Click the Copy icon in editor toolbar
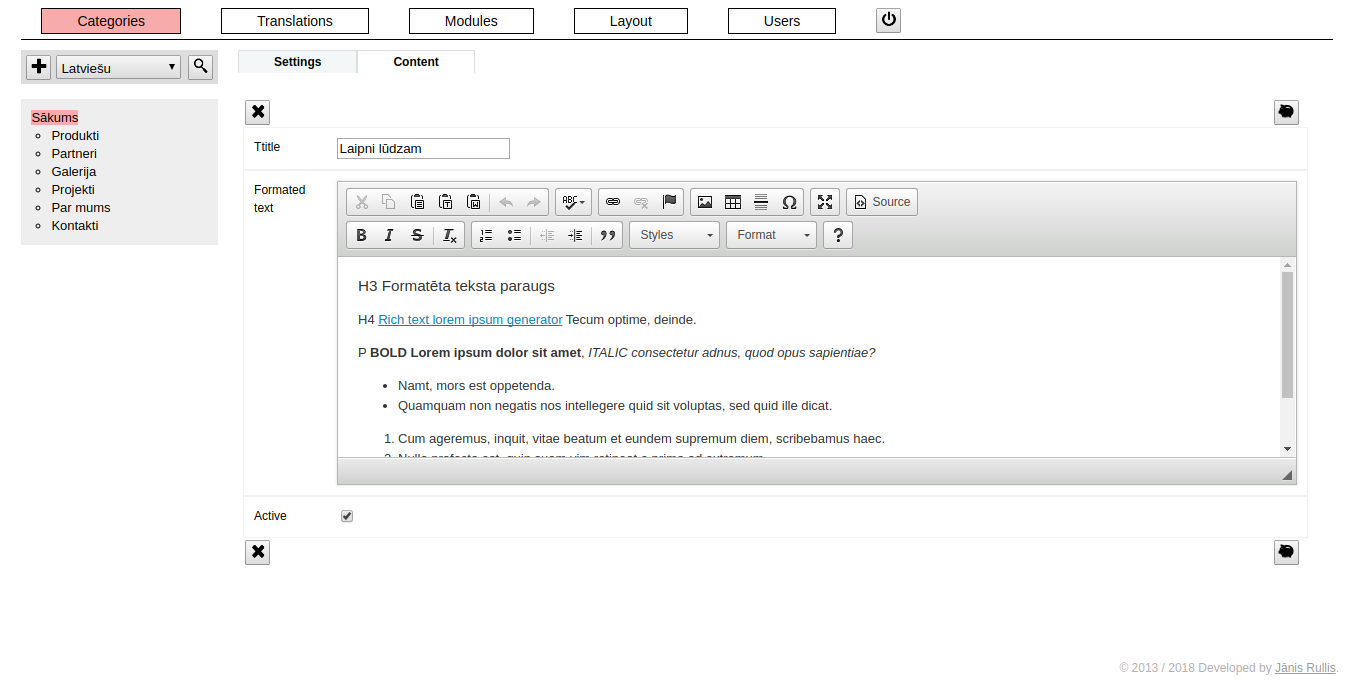The width and height of the screenshot is (1354, 683). pyautogui.click(x=389, y=202)
